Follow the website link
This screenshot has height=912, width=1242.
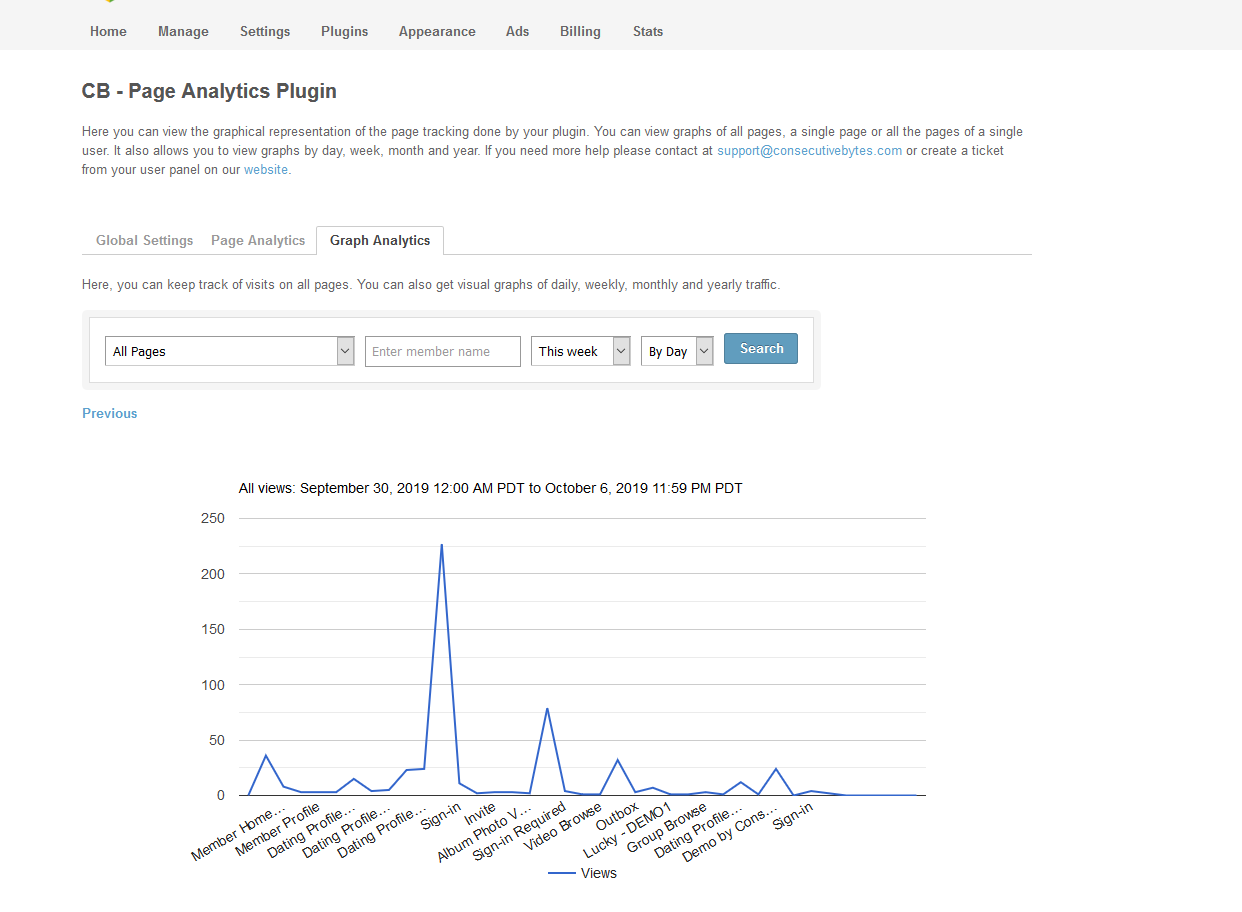pos(266,170)
